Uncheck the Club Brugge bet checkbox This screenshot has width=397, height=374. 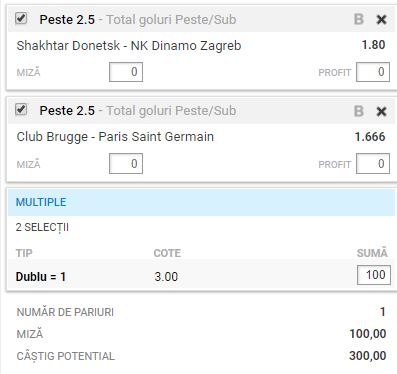point(21,109)
